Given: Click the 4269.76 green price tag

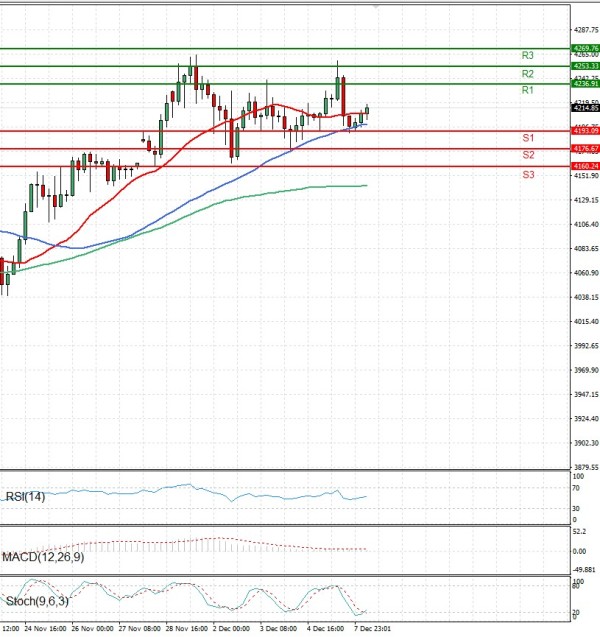Looking at the screenshot, I should click(x=585, y=48).
